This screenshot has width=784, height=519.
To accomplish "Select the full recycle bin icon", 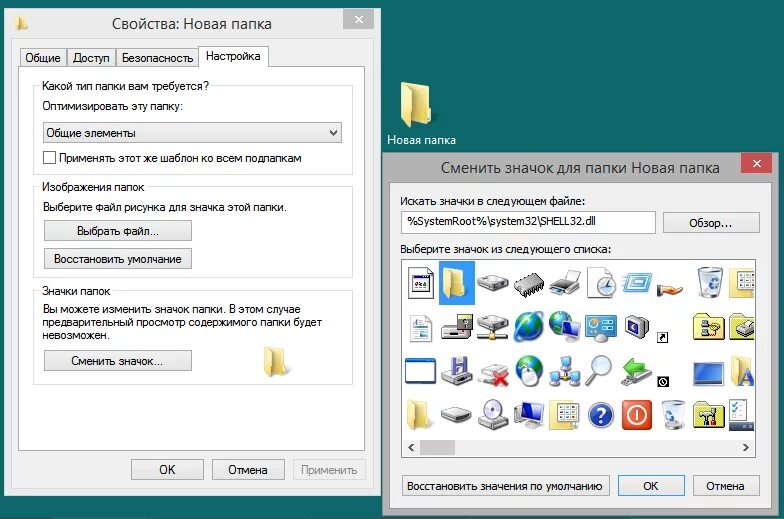I will pyautogui.click(x=710, y=282).
